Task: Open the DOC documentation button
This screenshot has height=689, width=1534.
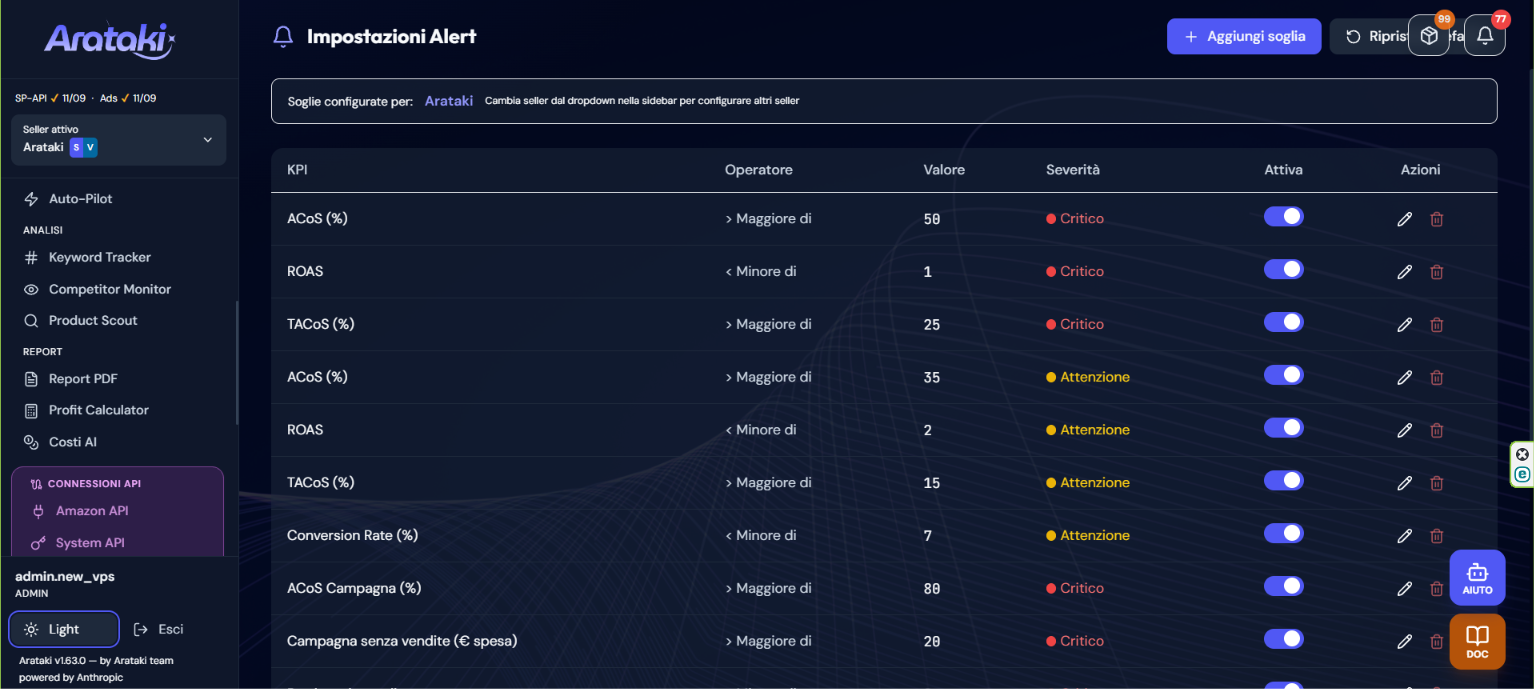Action: [1477, 642]
